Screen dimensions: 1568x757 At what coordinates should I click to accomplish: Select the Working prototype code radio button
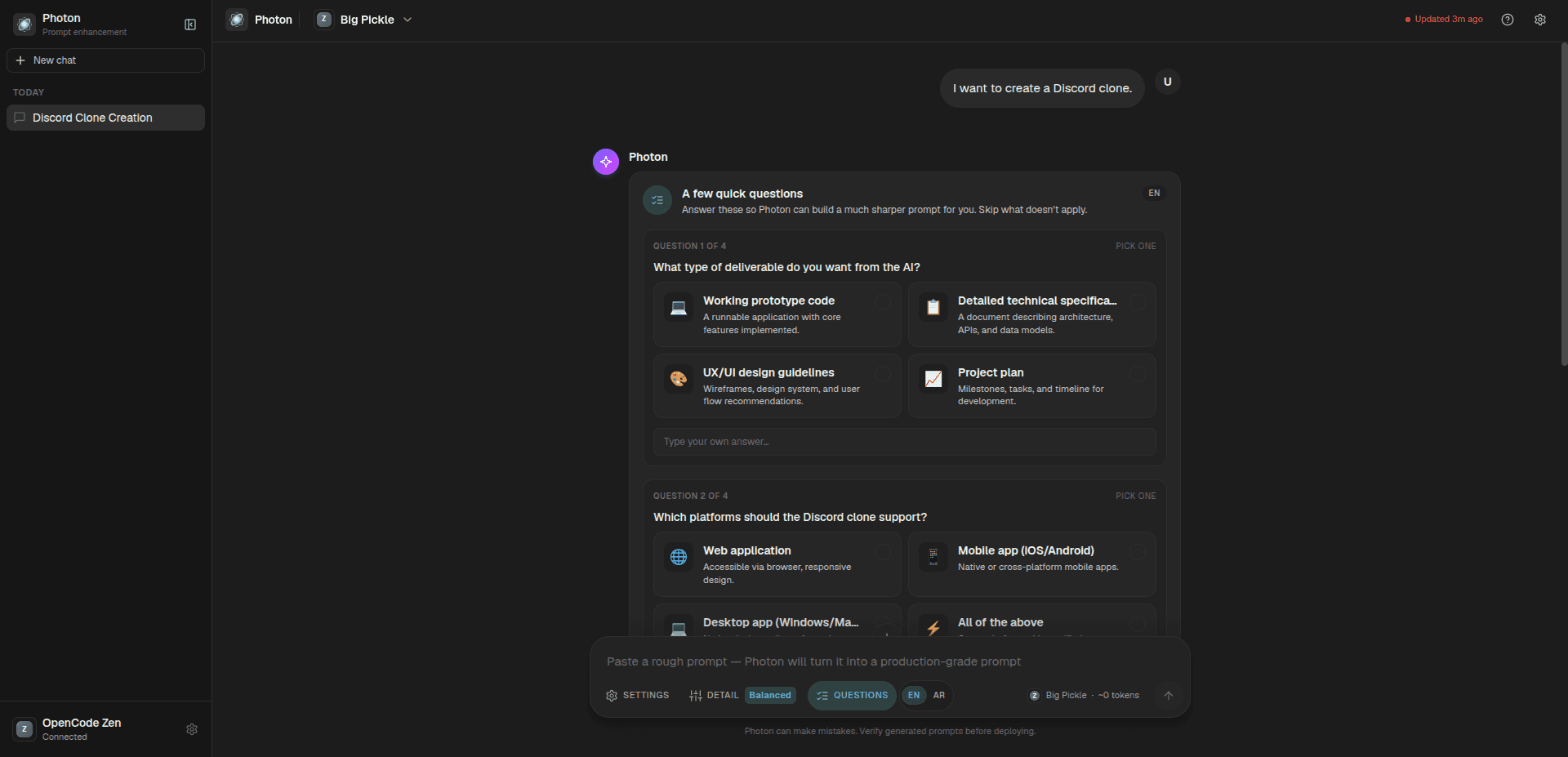click(883, 303)
